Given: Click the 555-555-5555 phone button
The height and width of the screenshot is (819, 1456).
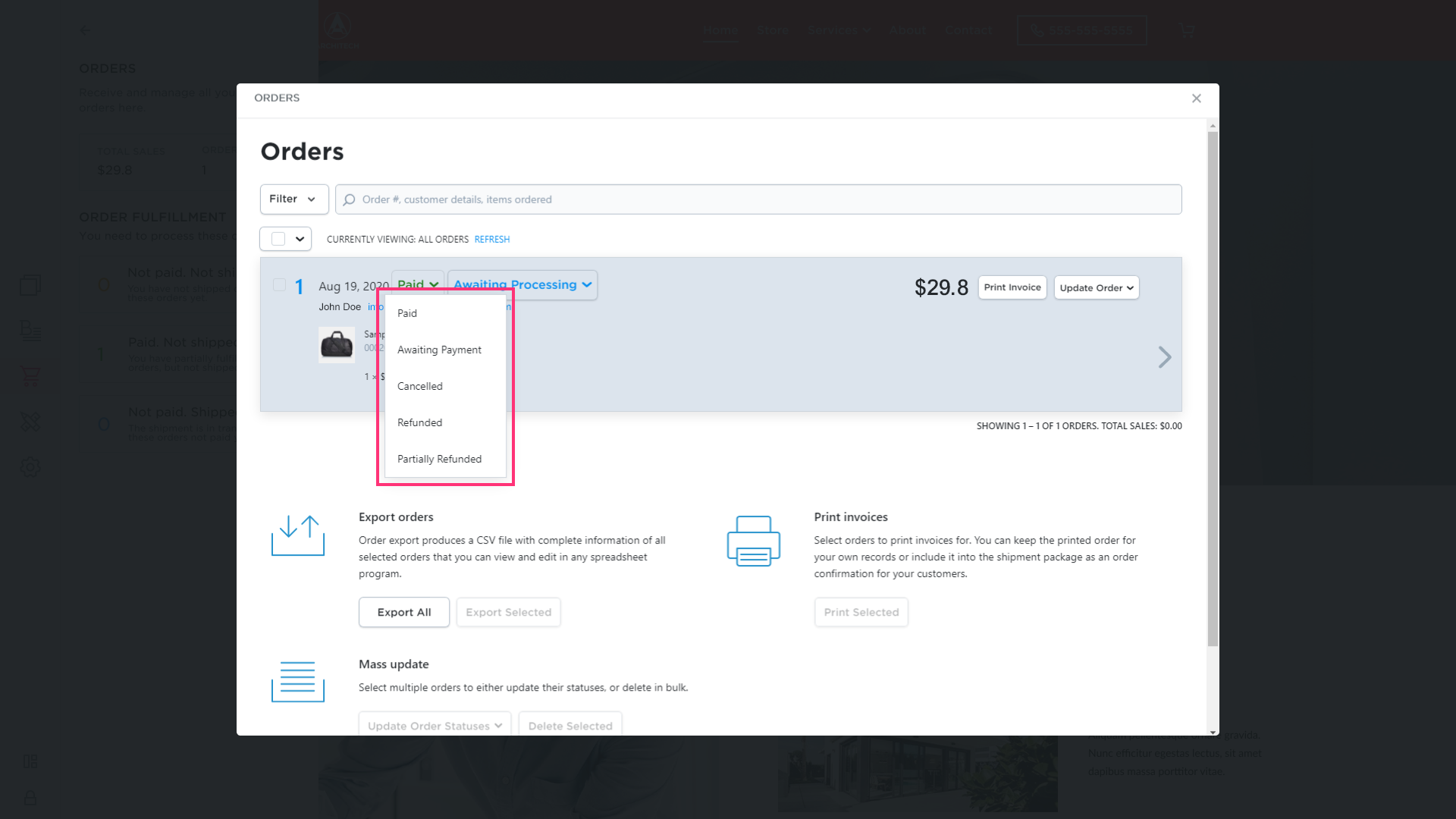Looking at the screenshot, I should 1081,30.
